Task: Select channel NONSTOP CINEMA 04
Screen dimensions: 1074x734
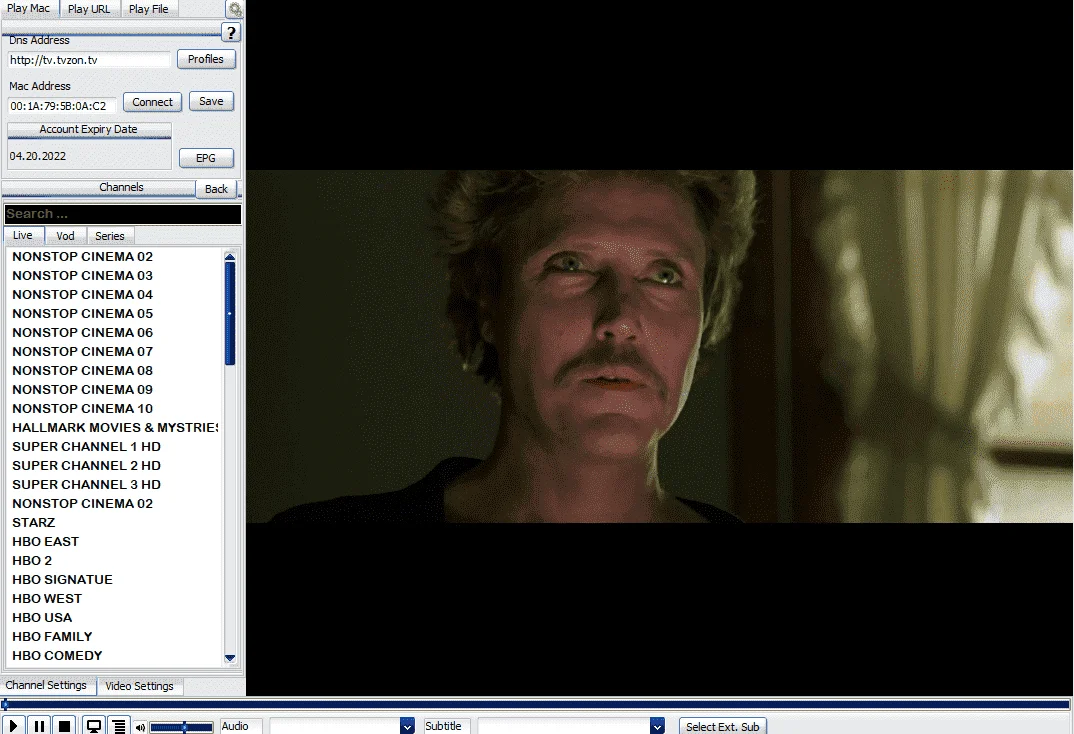Action: 82,295
